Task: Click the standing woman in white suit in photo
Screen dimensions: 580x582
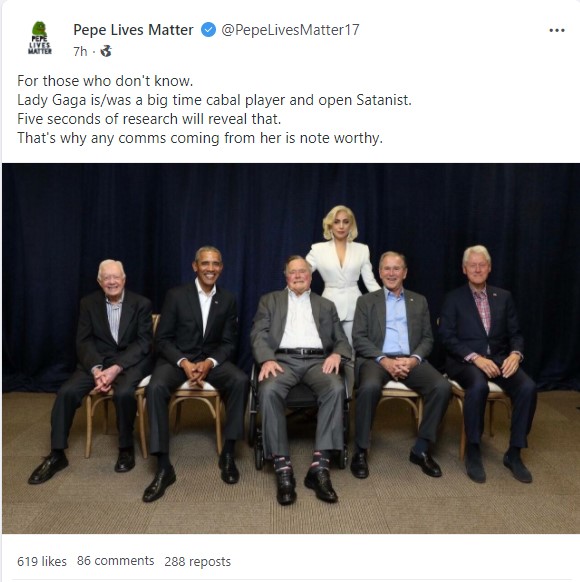Action: [x=342, y=265]
